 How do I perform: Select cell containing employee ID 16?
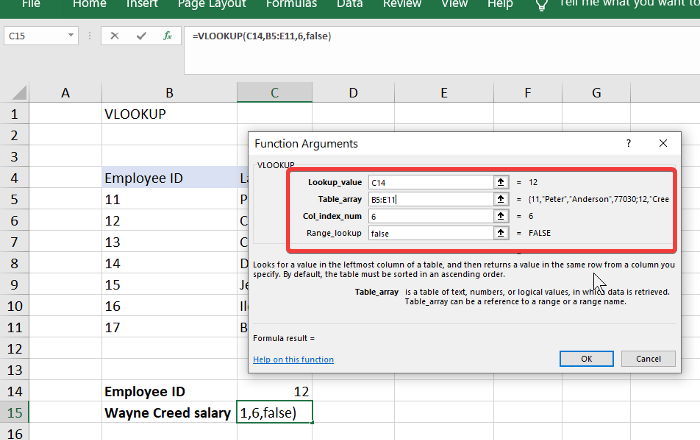169,306
